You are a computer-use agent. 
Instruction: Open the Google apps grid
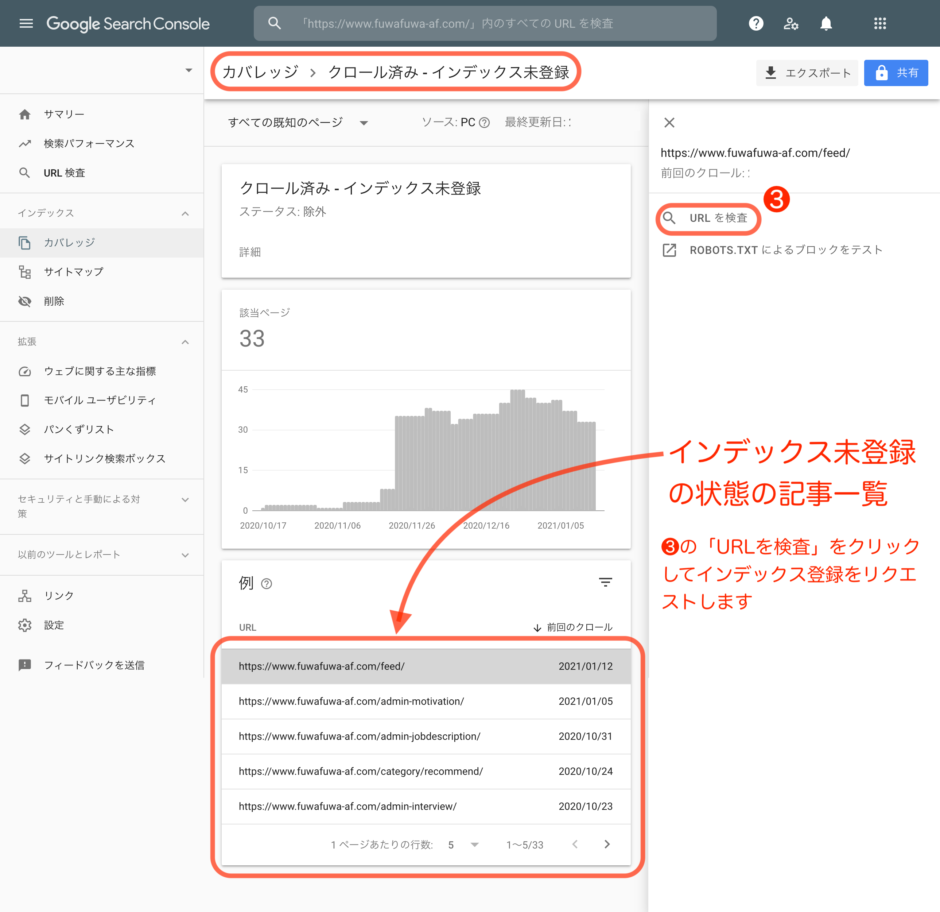tap(880, 23)
